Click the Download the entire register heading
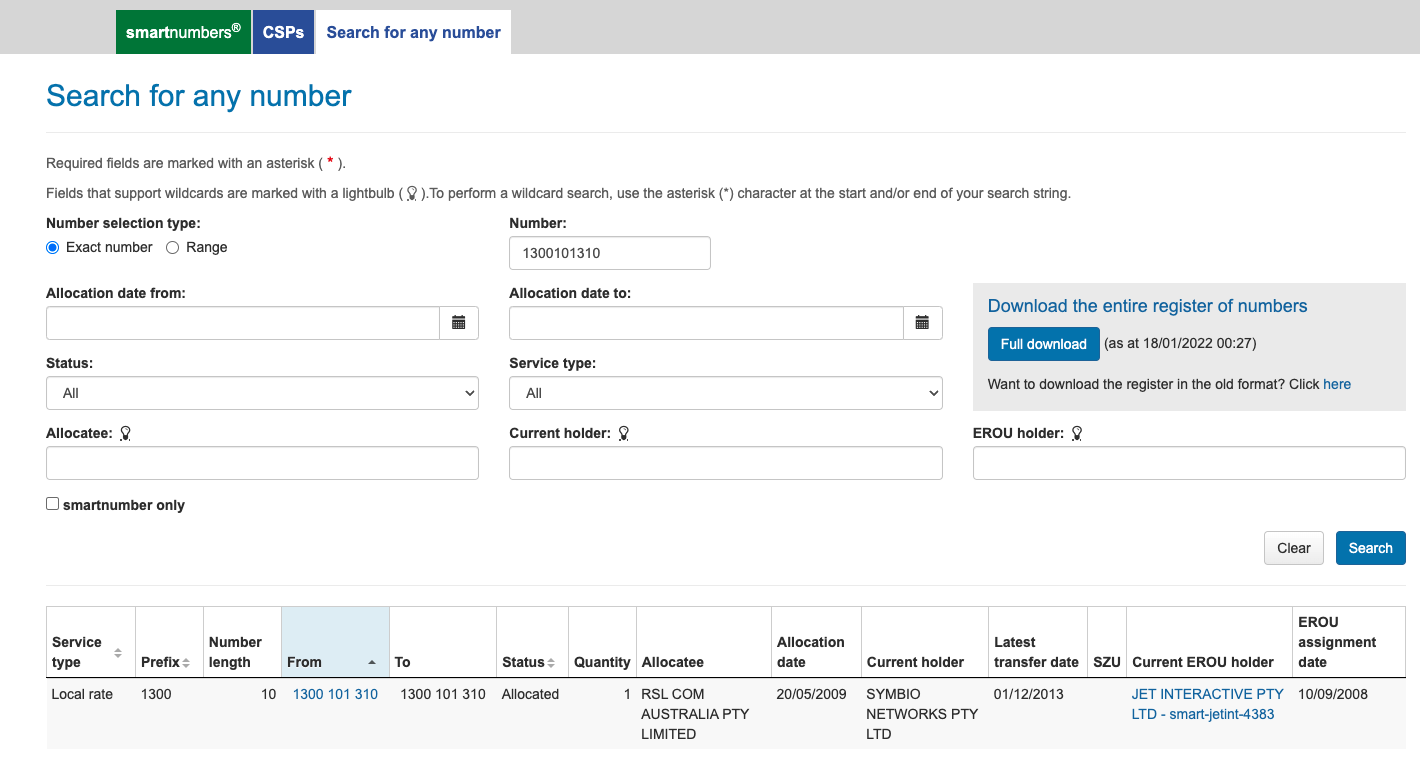Screen dimensions: 1420x767 1148,306
